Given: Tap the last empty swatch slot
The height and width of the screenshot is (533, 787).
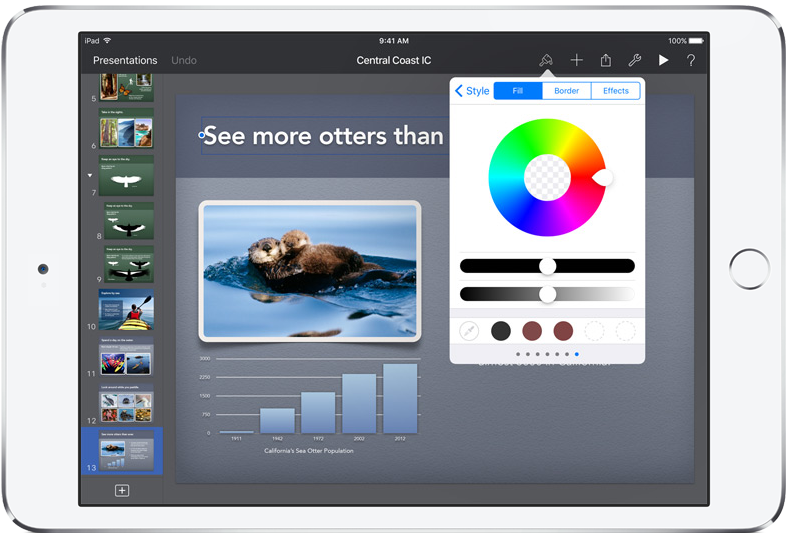Looking at the screenshot, I should click(625, 331).
